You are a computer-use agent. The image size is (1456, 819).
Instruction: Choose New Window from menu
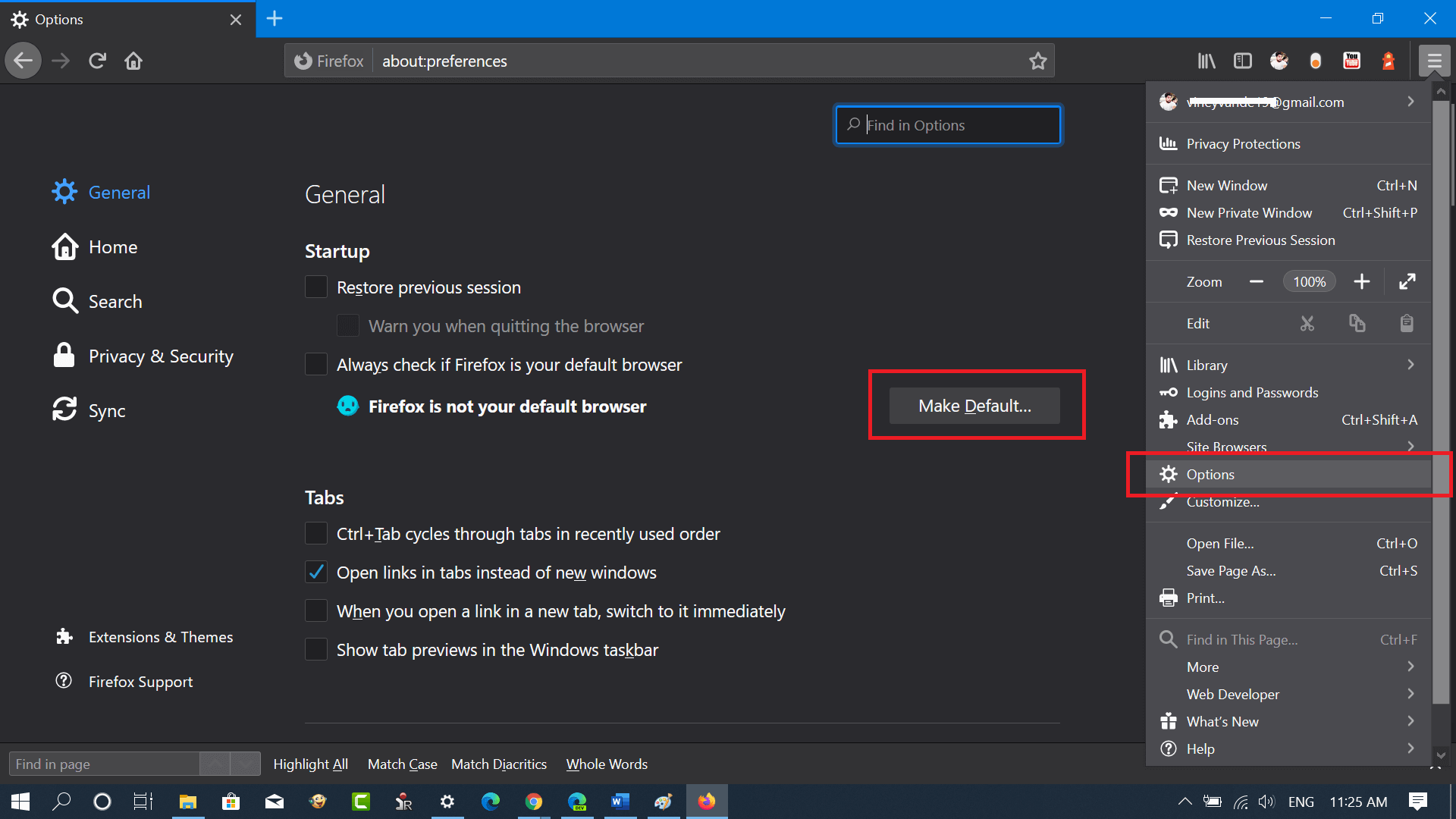click(1288, 186)
